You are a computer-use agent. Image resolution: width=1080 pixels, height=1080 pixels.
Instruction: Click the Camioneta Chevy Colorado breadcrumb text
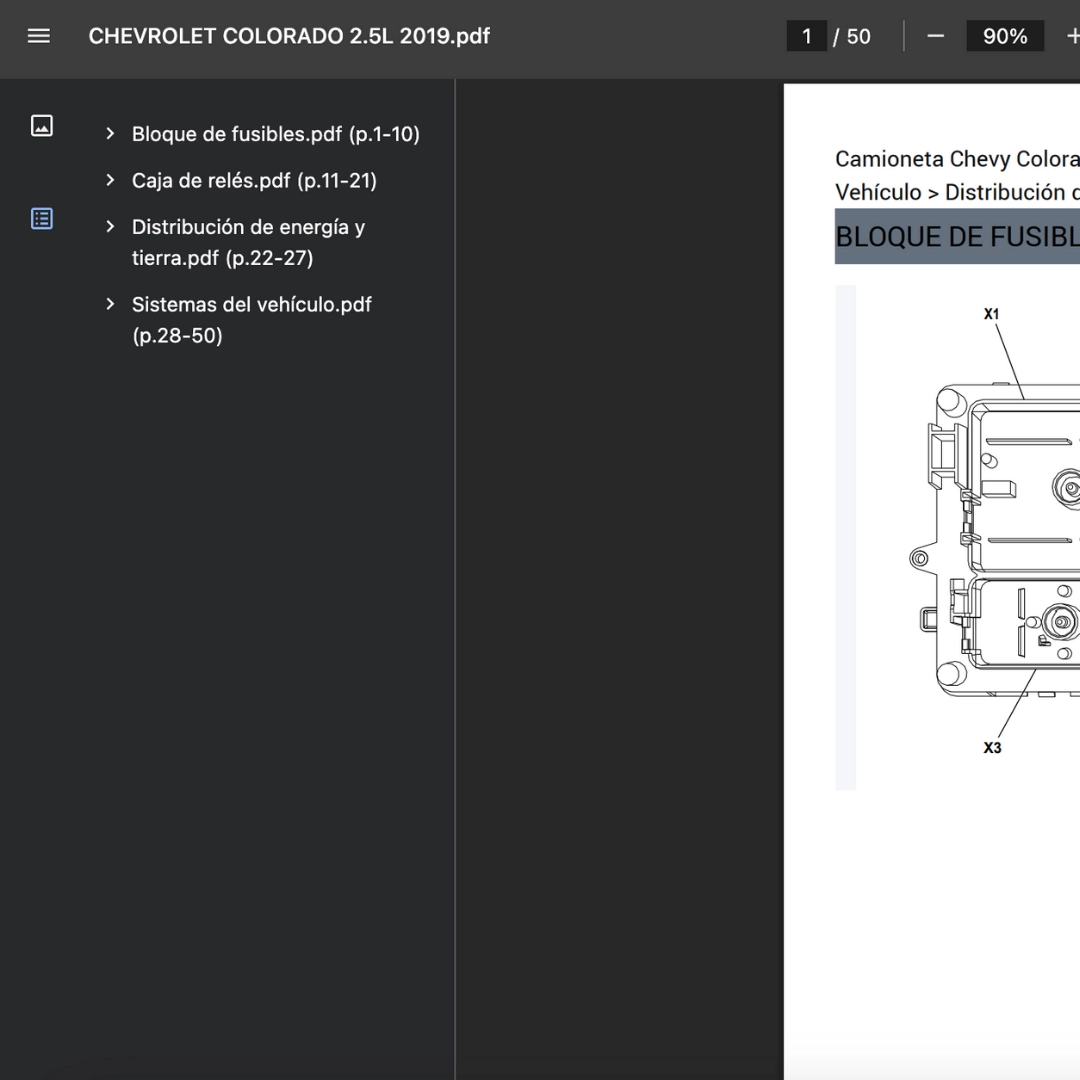956,159
